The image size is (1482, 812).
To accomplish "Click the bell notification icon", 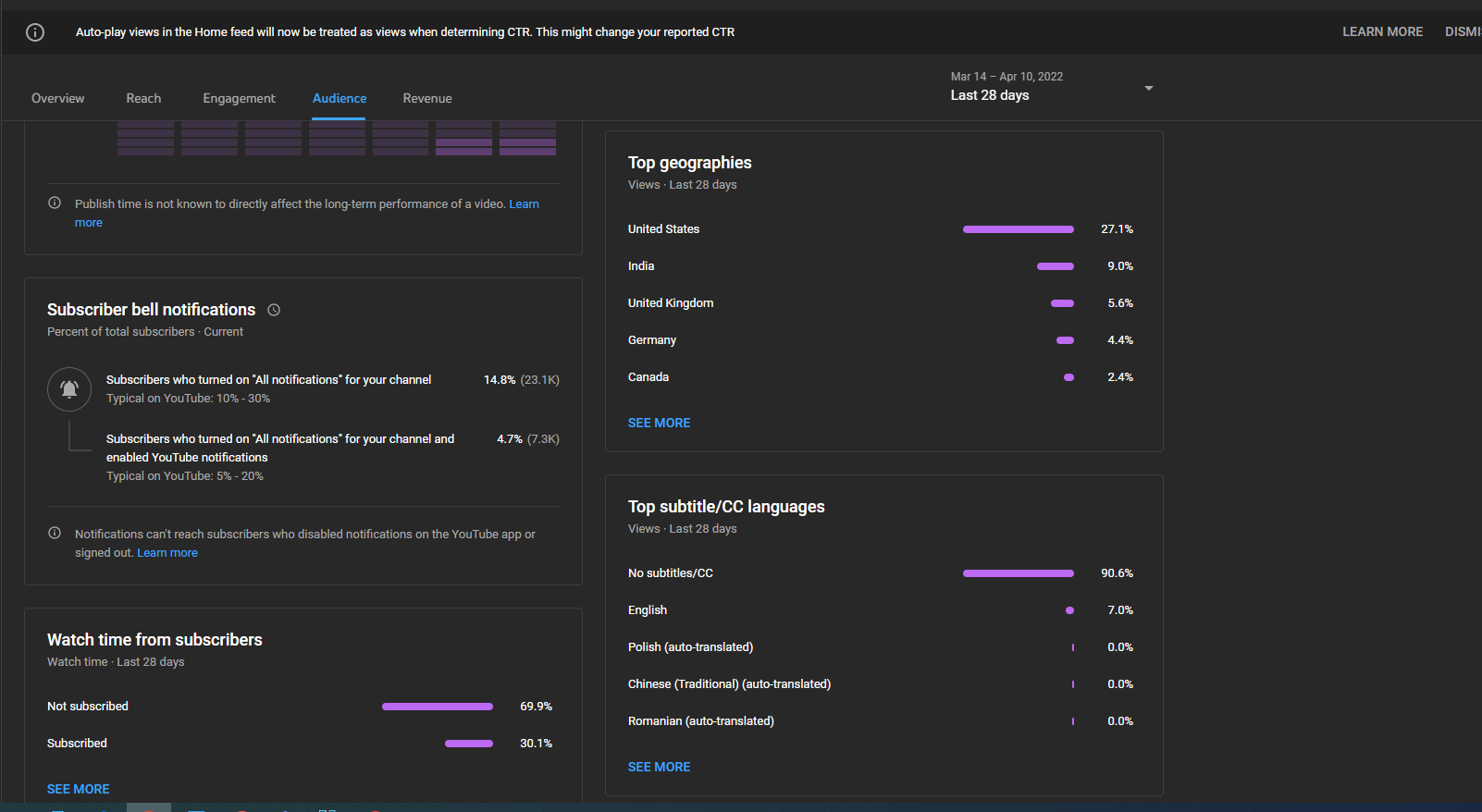I will [x=69, y=389].
